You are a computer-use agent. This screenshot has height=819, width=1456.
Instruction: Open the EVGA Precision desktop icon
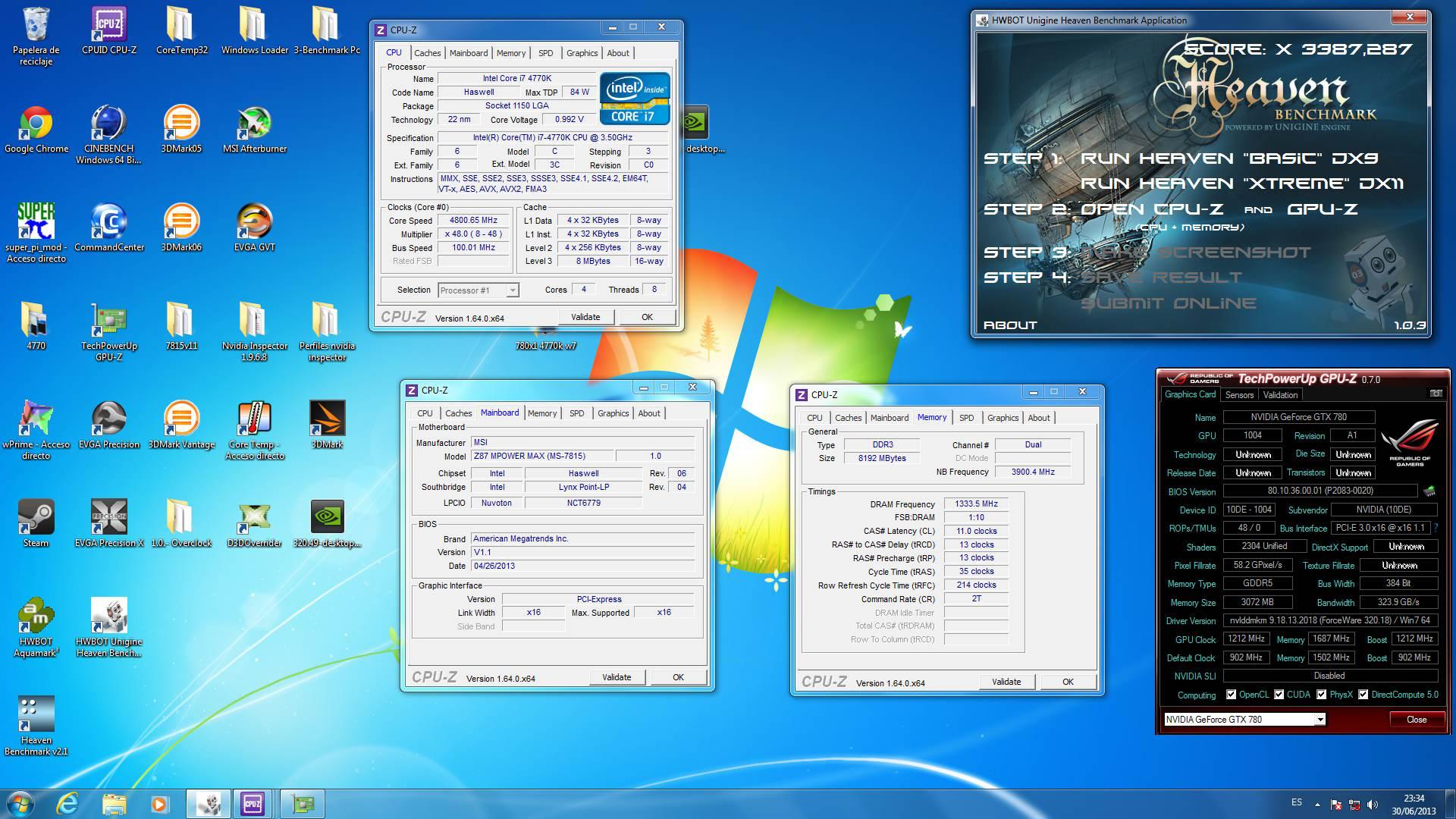coord(108,425)
